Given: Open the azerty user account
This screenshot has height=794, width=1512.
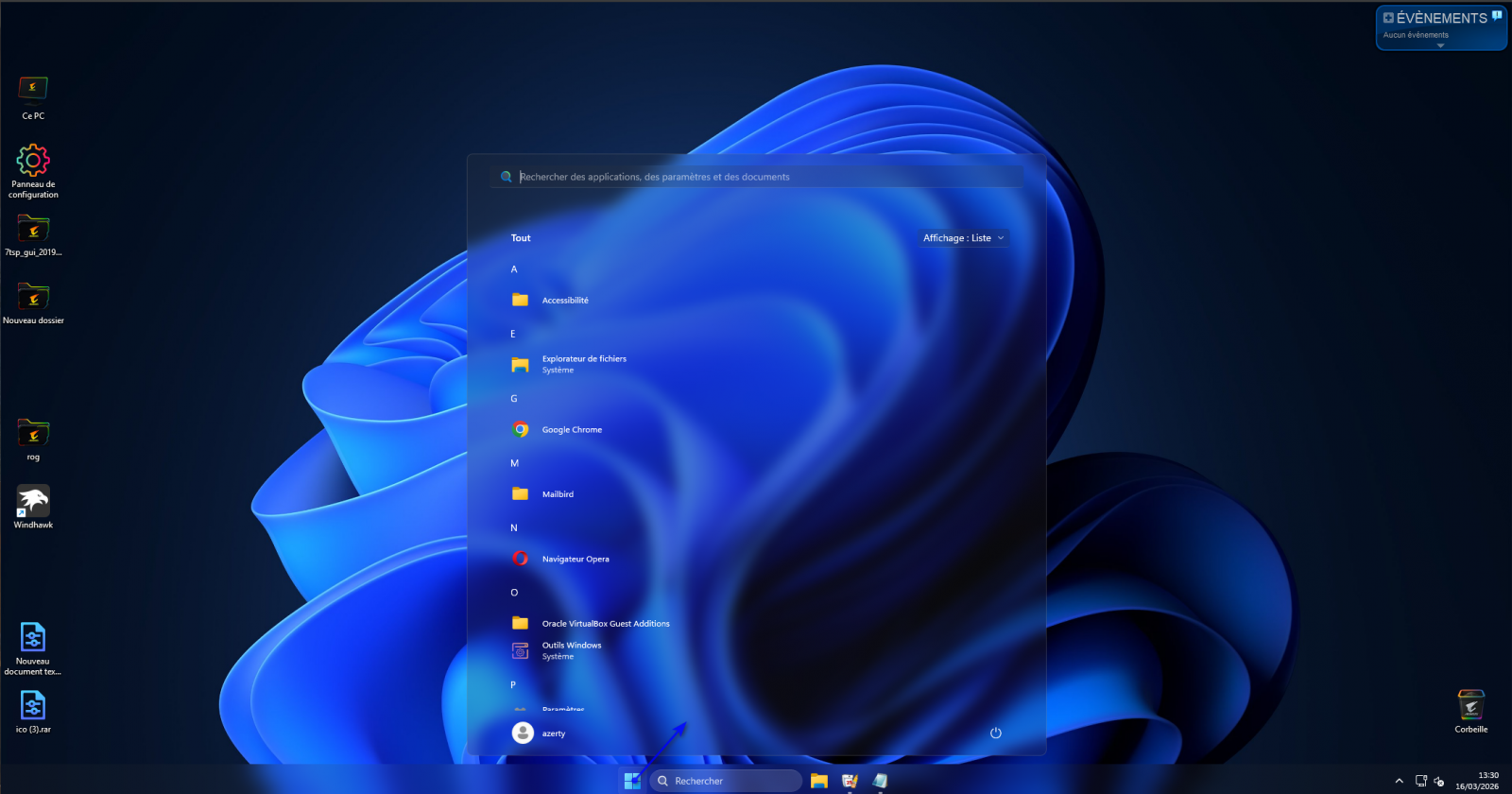Looking at the screenshot, I should tap(540, 734).
